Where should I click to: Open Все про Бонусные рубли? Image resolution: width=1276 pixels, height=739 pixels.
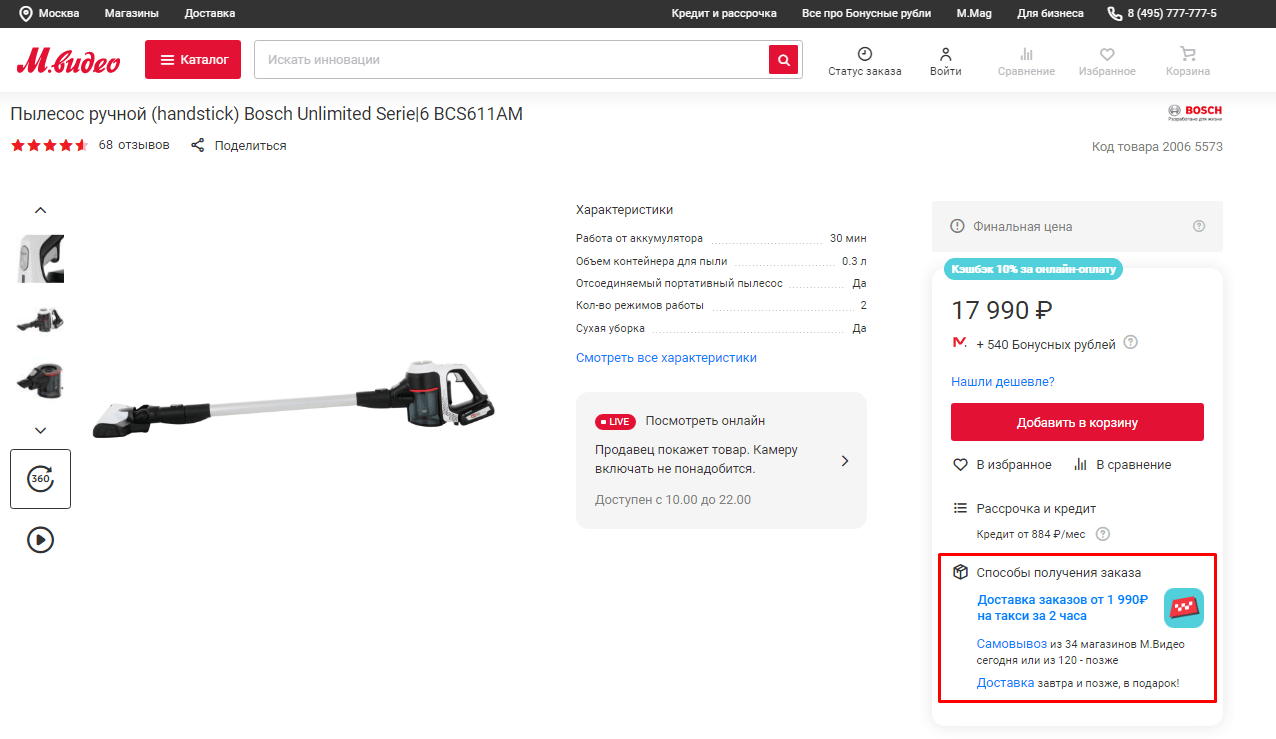click(866, 14)
